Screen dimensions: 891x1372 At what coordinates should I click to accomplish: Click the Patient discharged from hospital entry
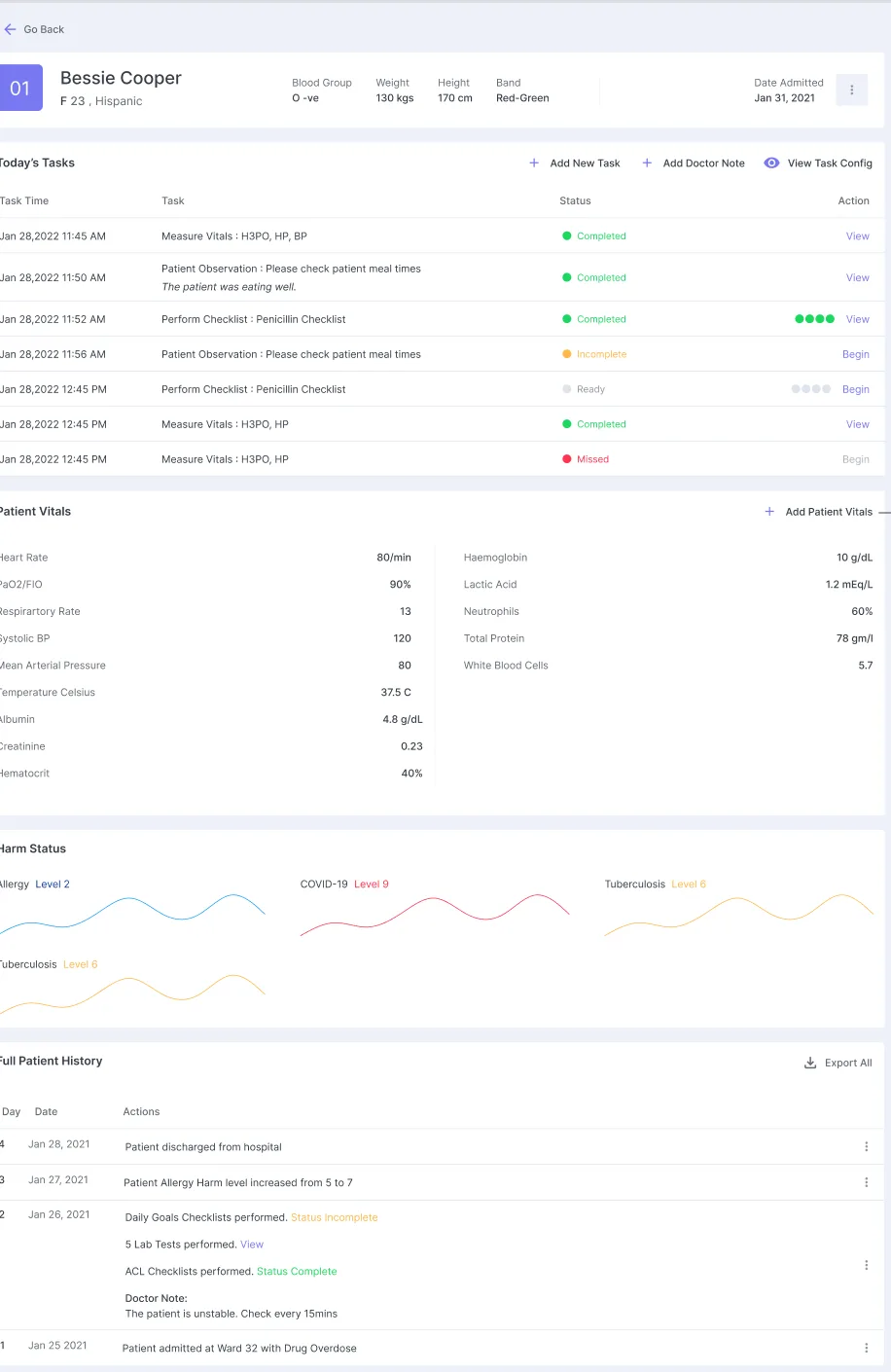point(203,1147)
